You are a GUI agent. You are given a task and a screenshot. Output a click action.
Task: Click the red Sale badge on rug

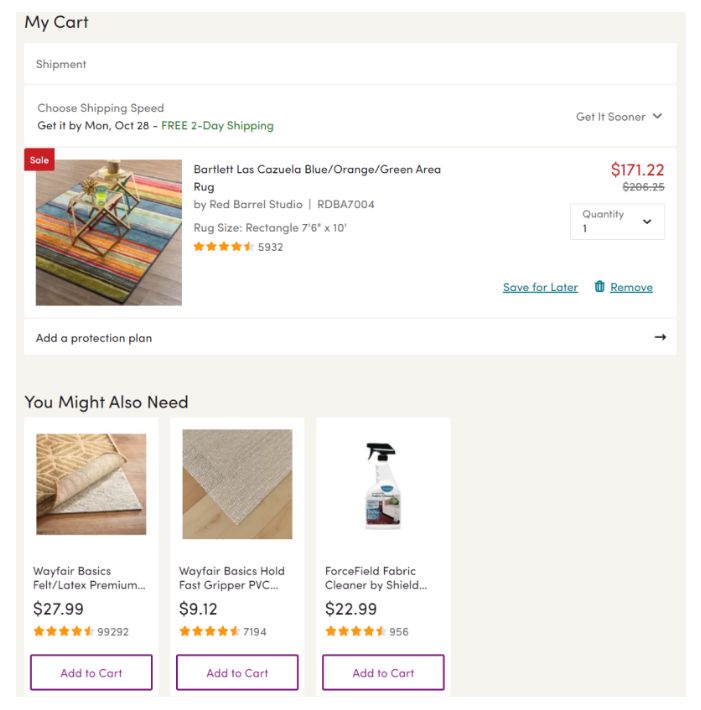39,160
